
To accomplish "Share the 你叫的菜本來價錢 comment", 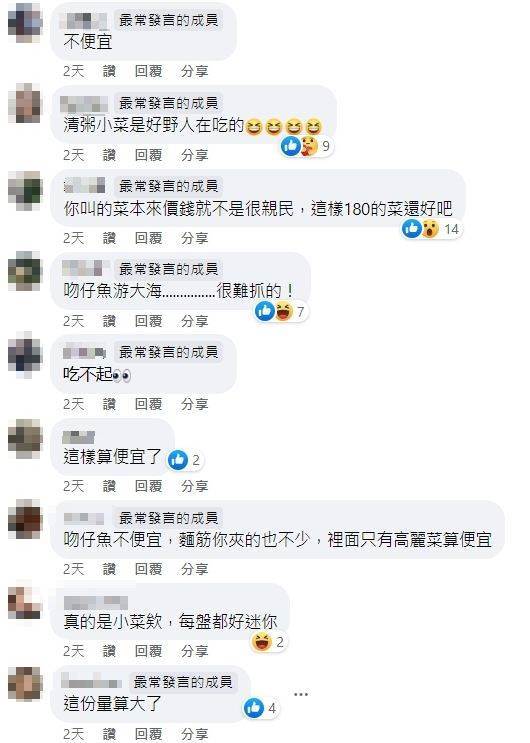I will coord(194,237).
